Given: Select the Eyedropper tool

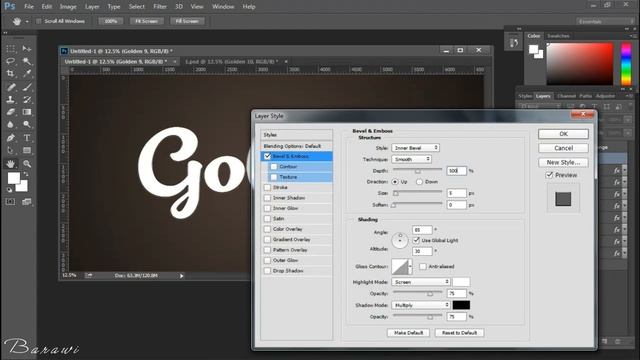Looking at the screenshot, I should coord(27,73).
